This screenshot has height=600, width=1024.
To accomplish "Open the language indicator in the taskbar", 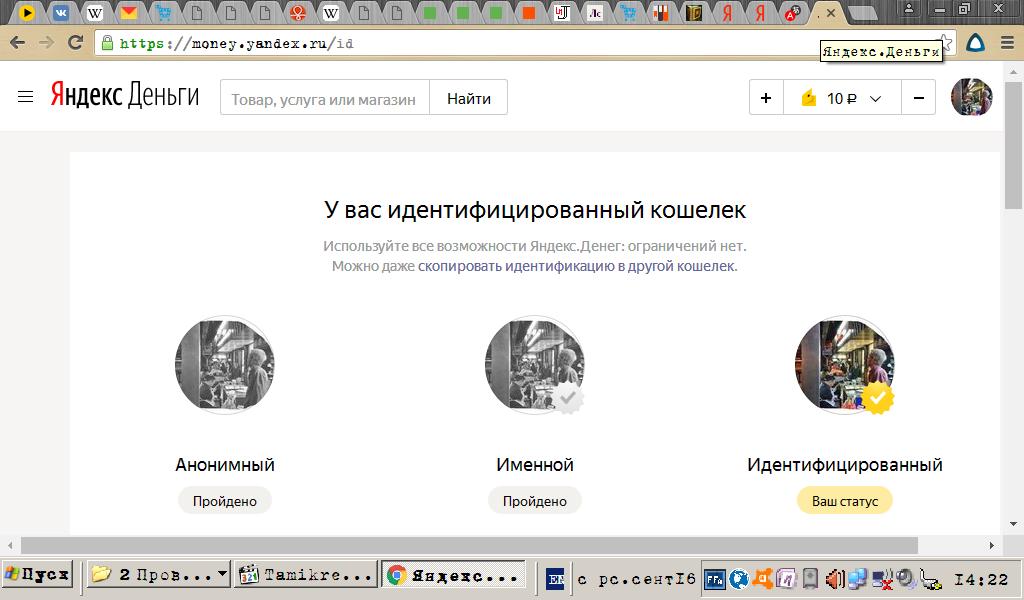I will (x=554, y=577).
